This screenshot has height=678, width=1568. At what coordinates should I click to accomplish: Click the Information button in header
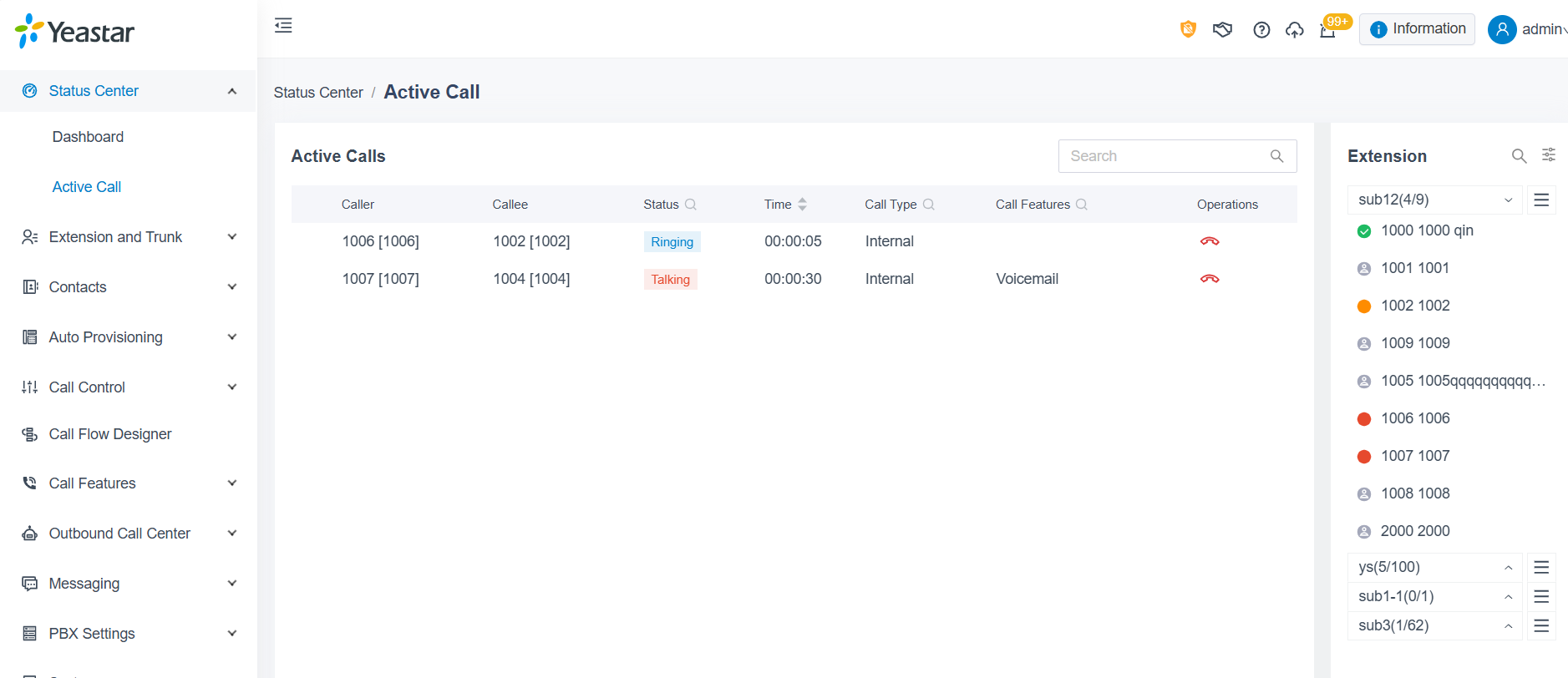[1417, 29]
